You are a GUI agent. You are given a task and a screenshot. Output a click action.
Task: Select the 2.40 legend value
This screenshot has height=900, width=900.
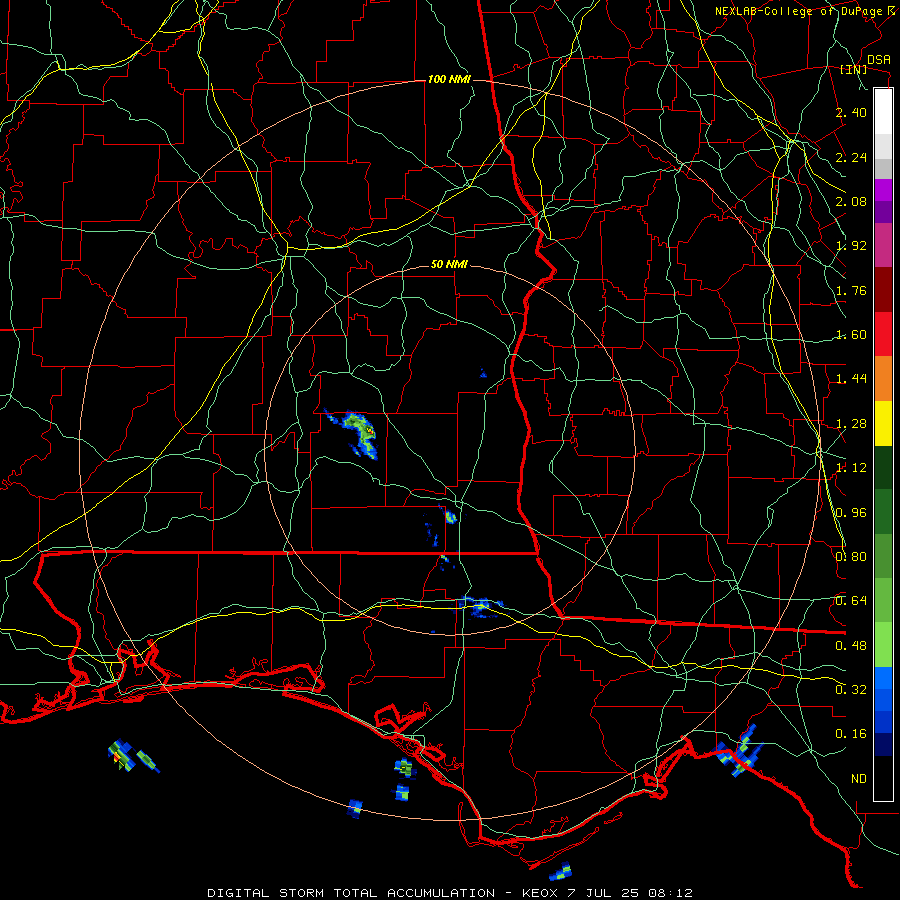click(851, 112)
